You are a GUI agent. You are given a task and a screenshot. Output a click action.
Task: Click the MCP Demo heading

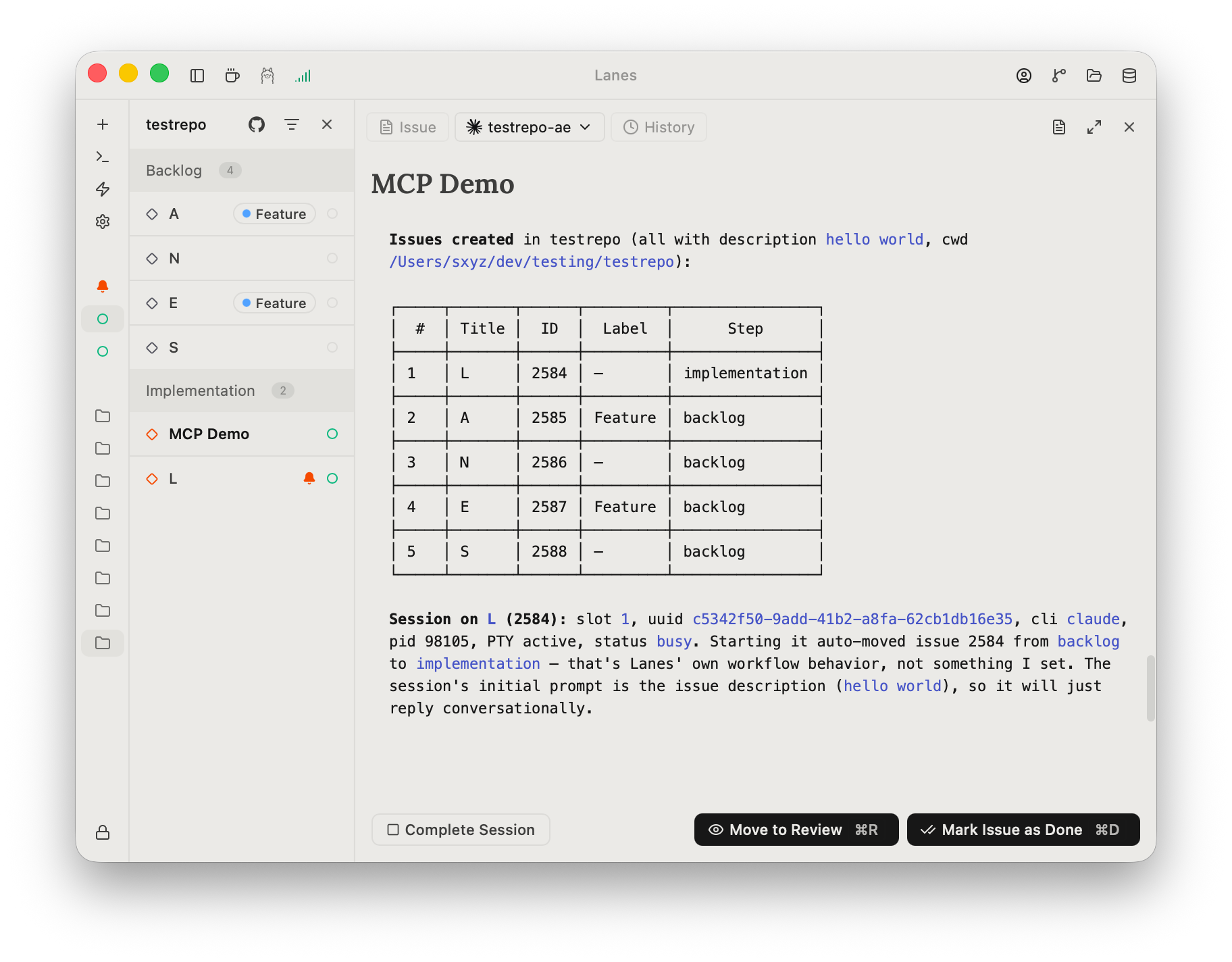tap(442, 184)
